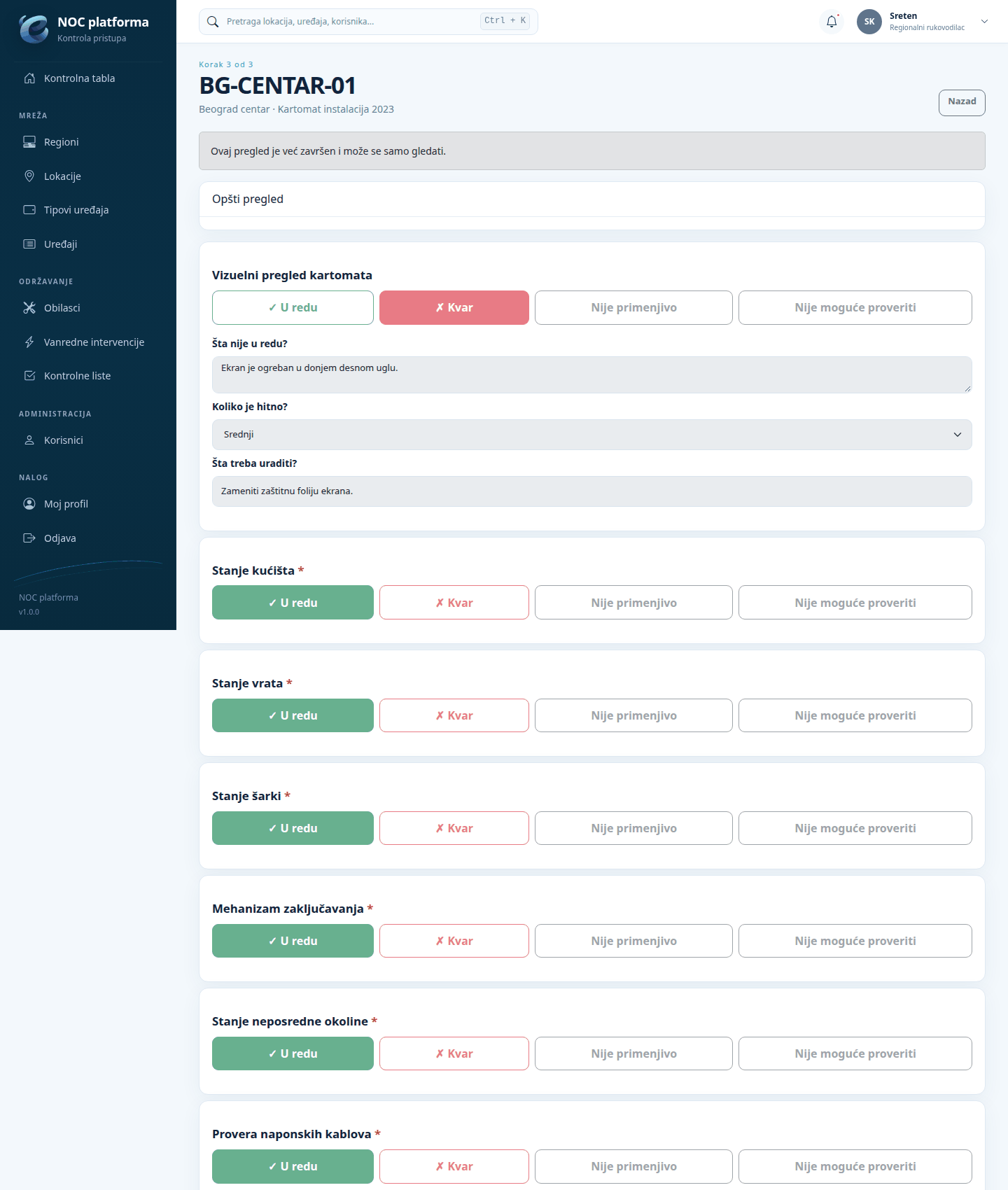Image resolution: width=1008 pixels, height=1190 pixels.
Task: Navigate to Korisnici
Action: [88, 440]
